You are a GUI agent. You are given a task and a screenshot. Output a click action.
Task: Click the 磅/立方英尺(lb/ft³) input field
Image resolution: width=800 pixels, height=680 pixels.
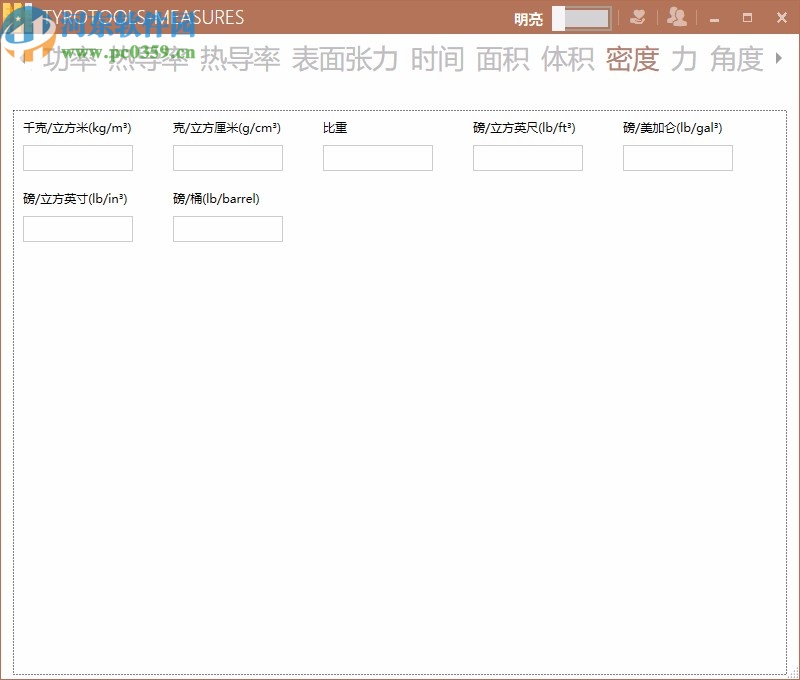[x=528, y=157]
